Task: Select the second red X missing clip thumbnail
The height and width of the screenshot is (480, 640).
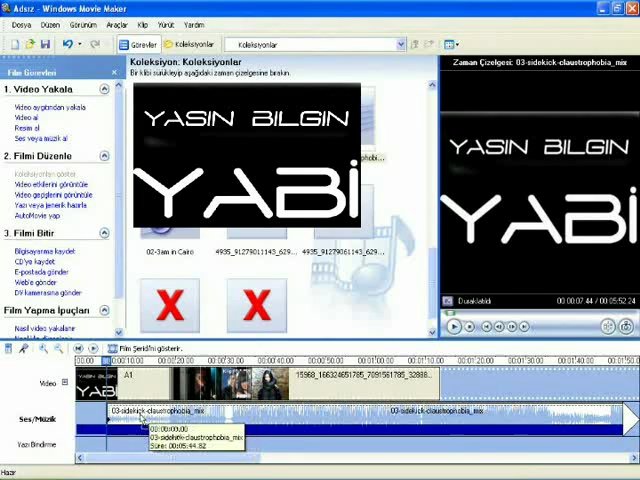Action: [x=257, y=305]
